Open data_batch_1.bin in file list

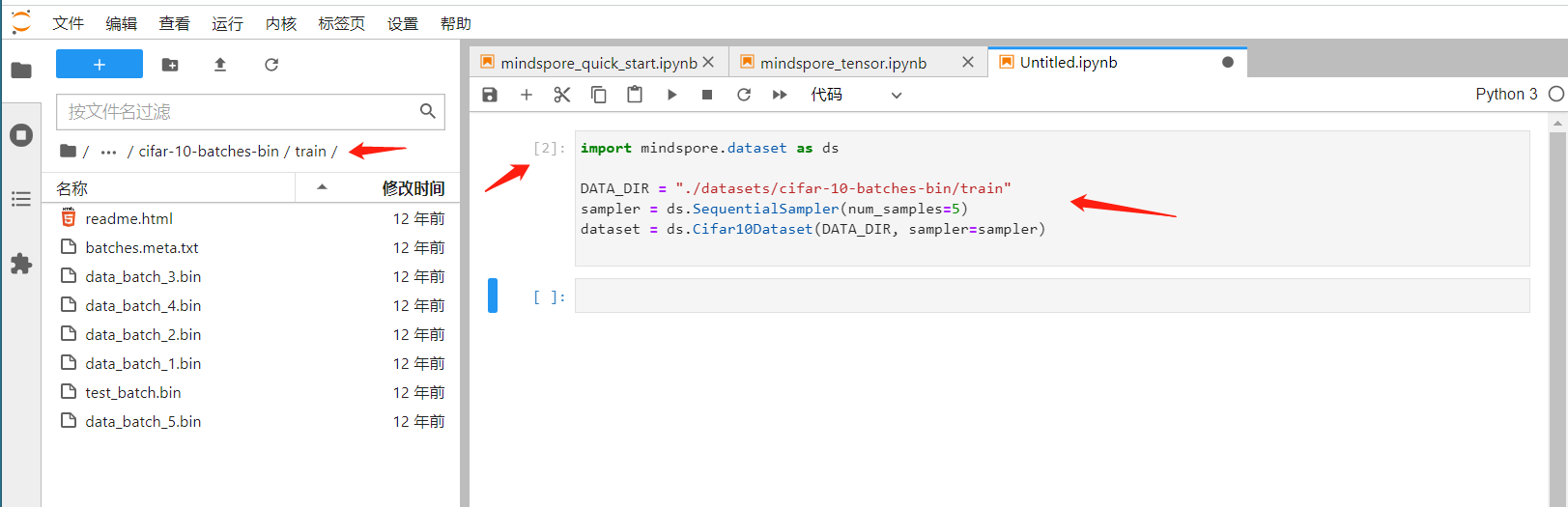143,364
